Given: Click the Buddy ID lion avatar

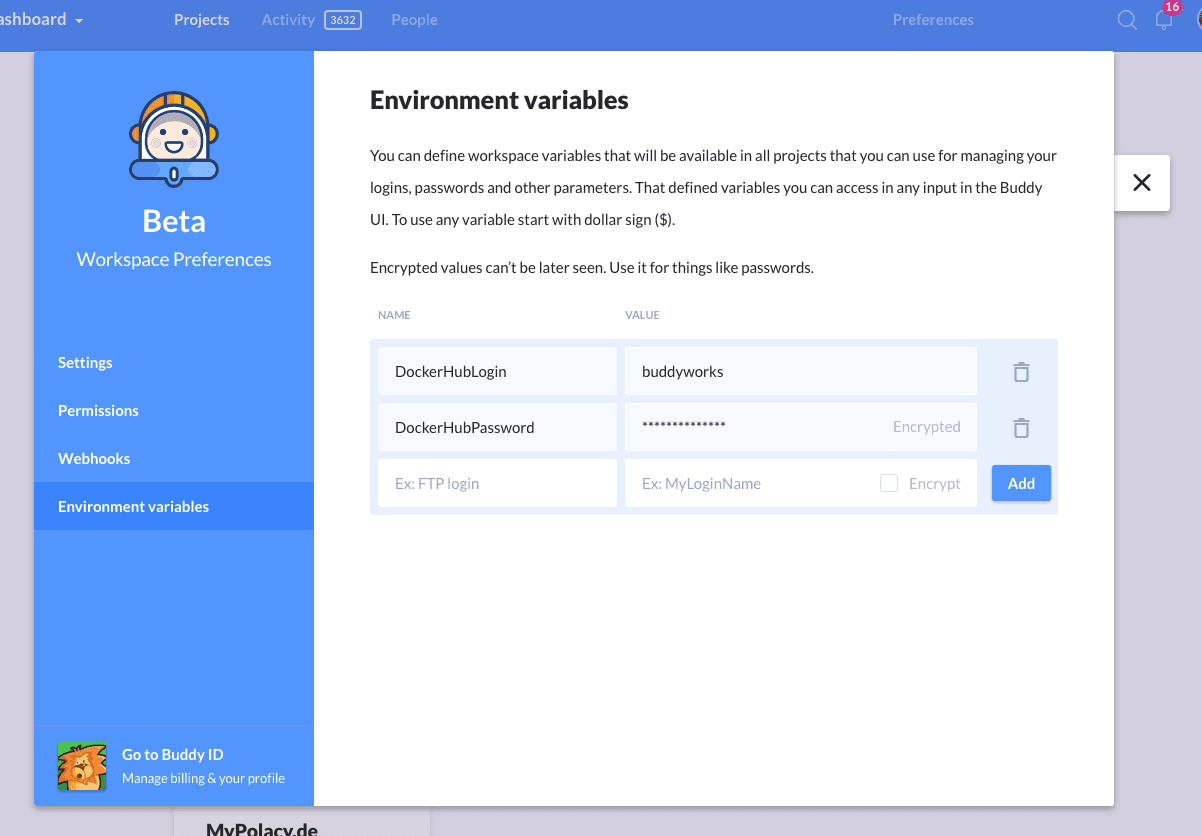Looking at the screenshot, I should pyautogui.click(x=82, y=766).
